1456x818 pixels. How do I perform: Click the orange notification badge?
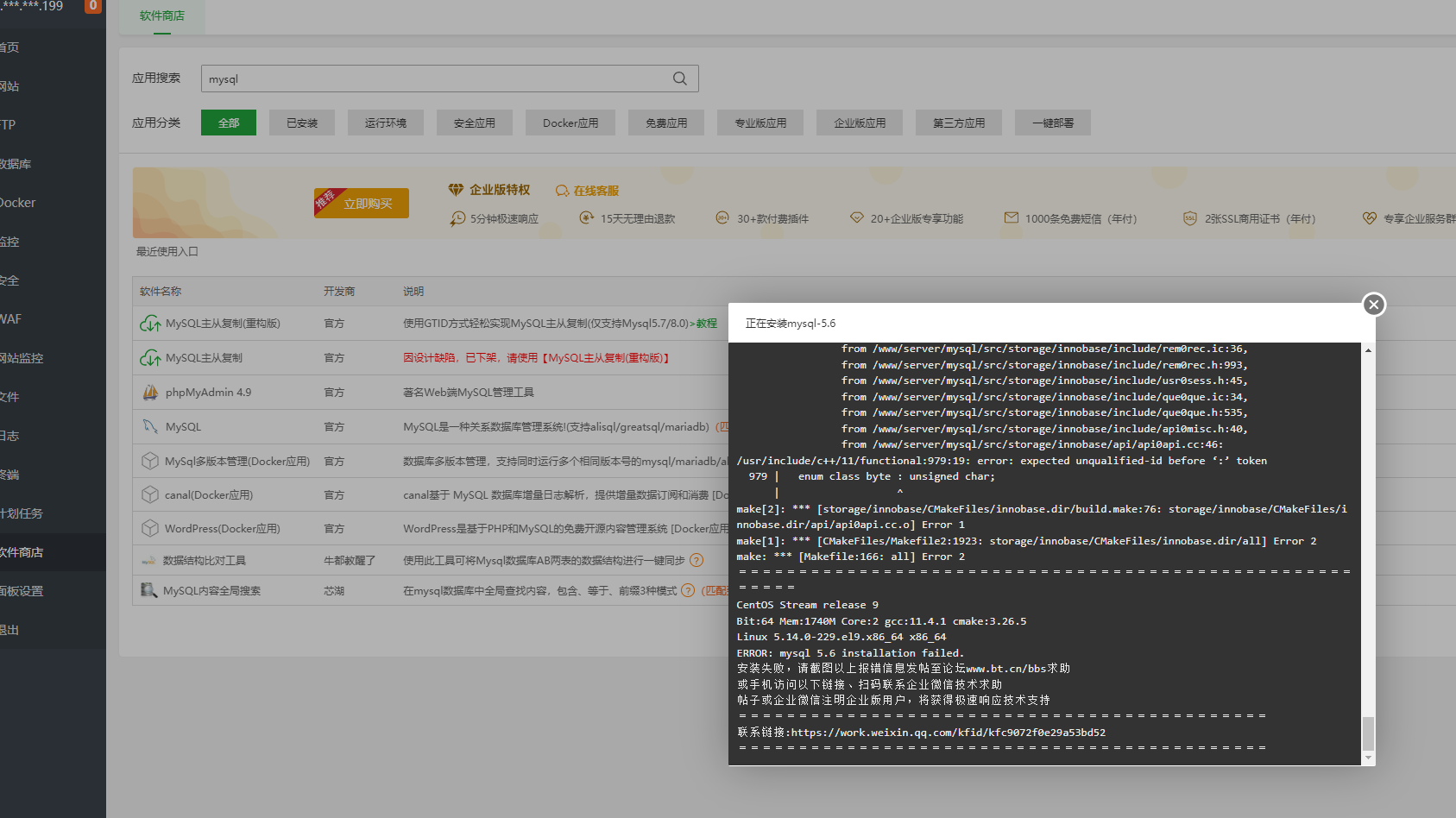click(93, 6)
